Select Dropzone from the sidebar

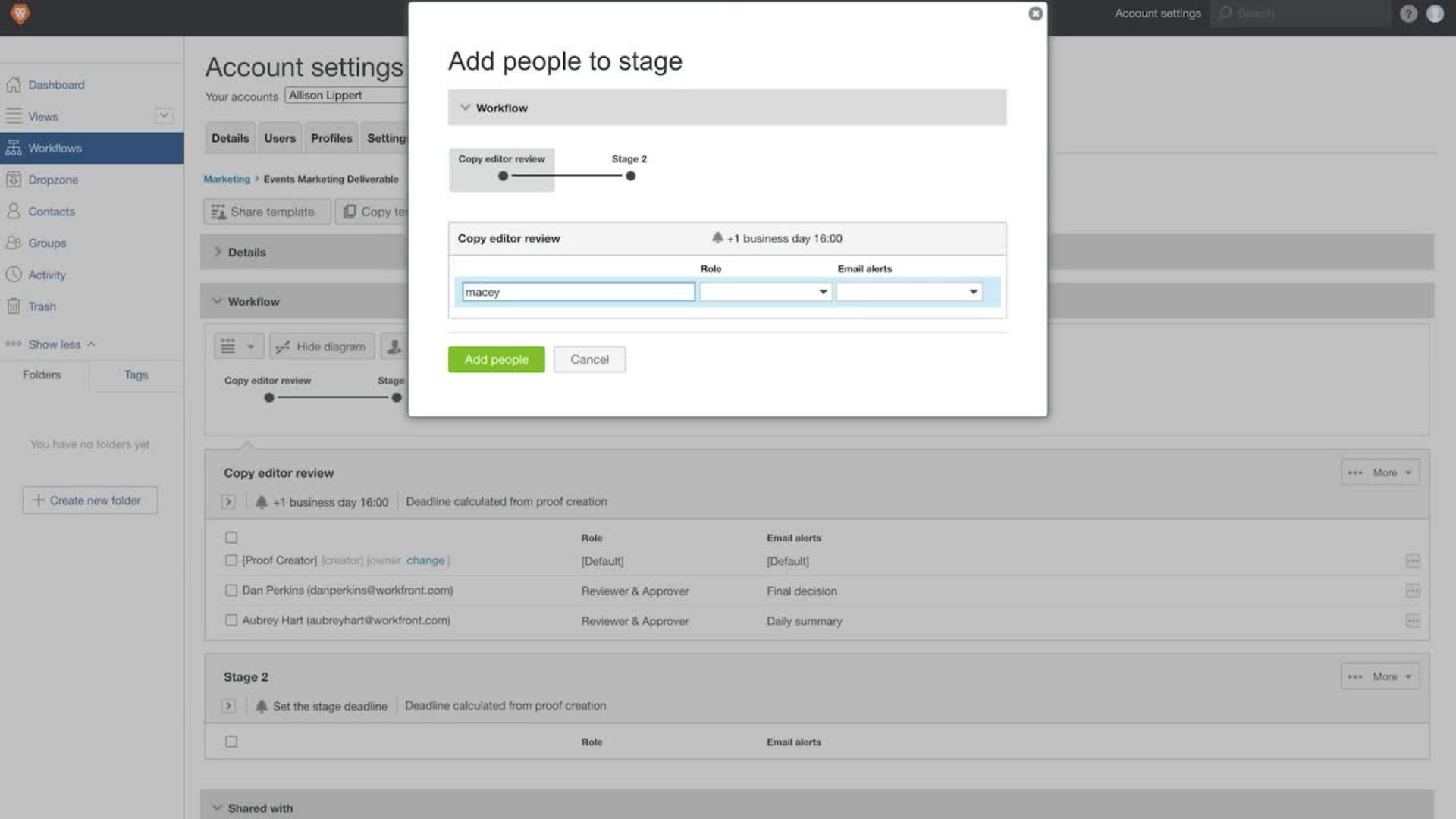53,180
